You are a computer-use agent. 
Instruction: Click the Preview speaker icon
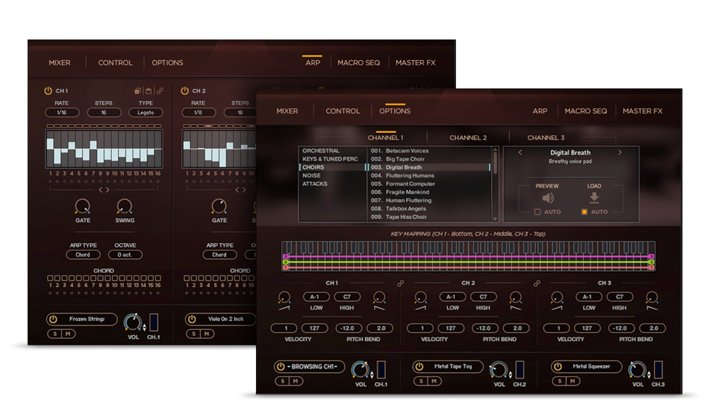click(547, 198)
